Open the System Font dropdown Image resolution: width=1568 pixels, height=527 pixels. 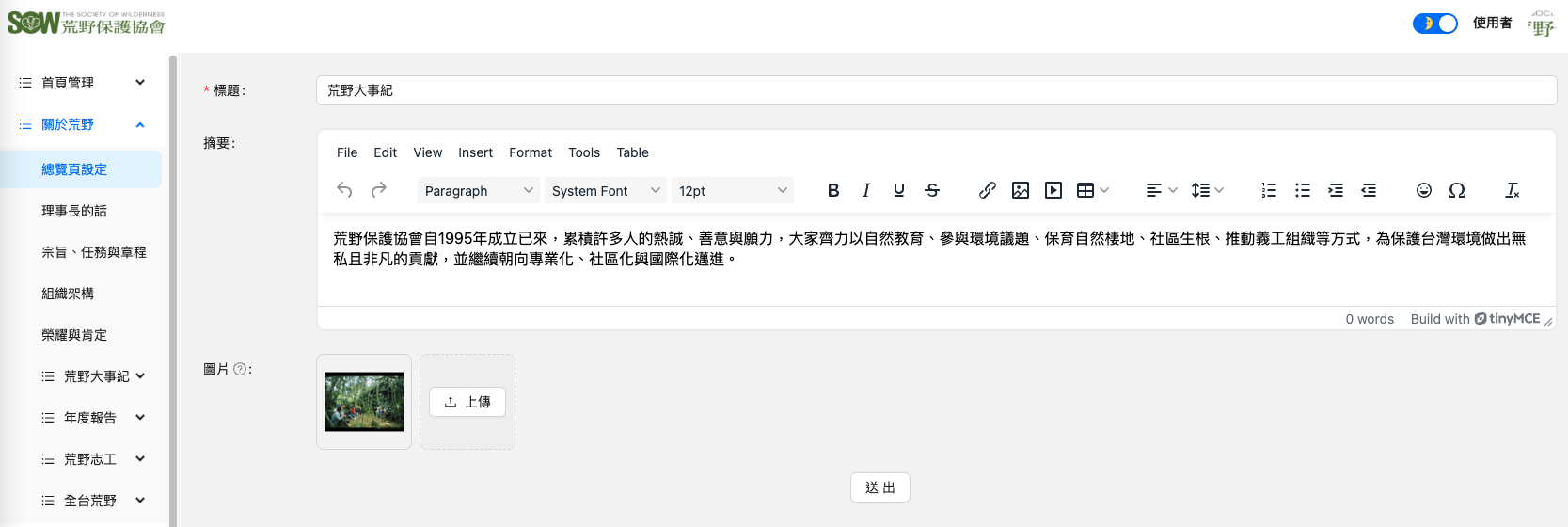[605, 190]
